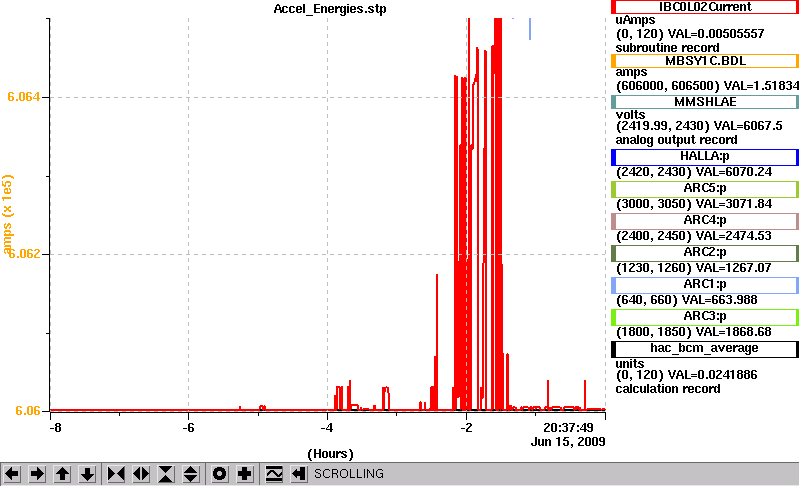Click the waveform graph refresh icon
The image size is (799, 486).
point(274,474)
